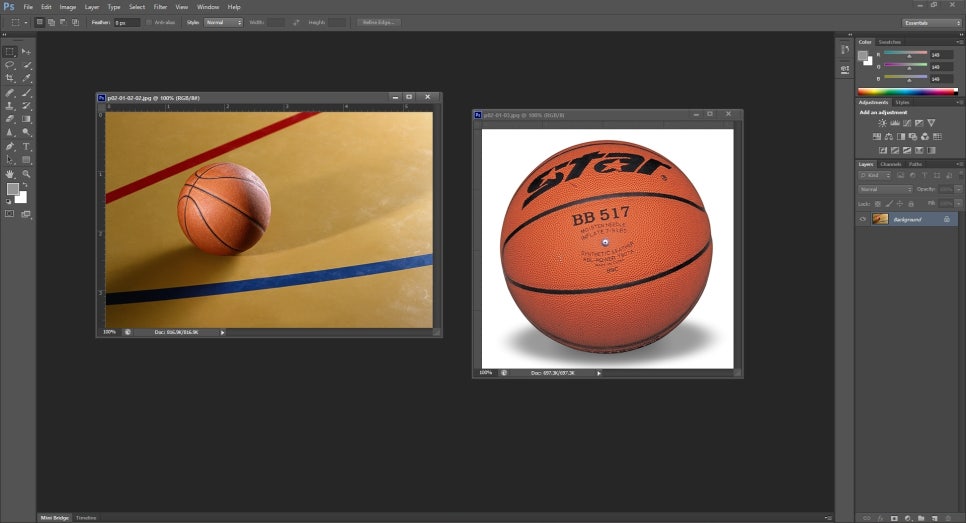Toggle lock transparent pixels in Layers
This screenshot has width=966, height=523.
coord(878,204)
